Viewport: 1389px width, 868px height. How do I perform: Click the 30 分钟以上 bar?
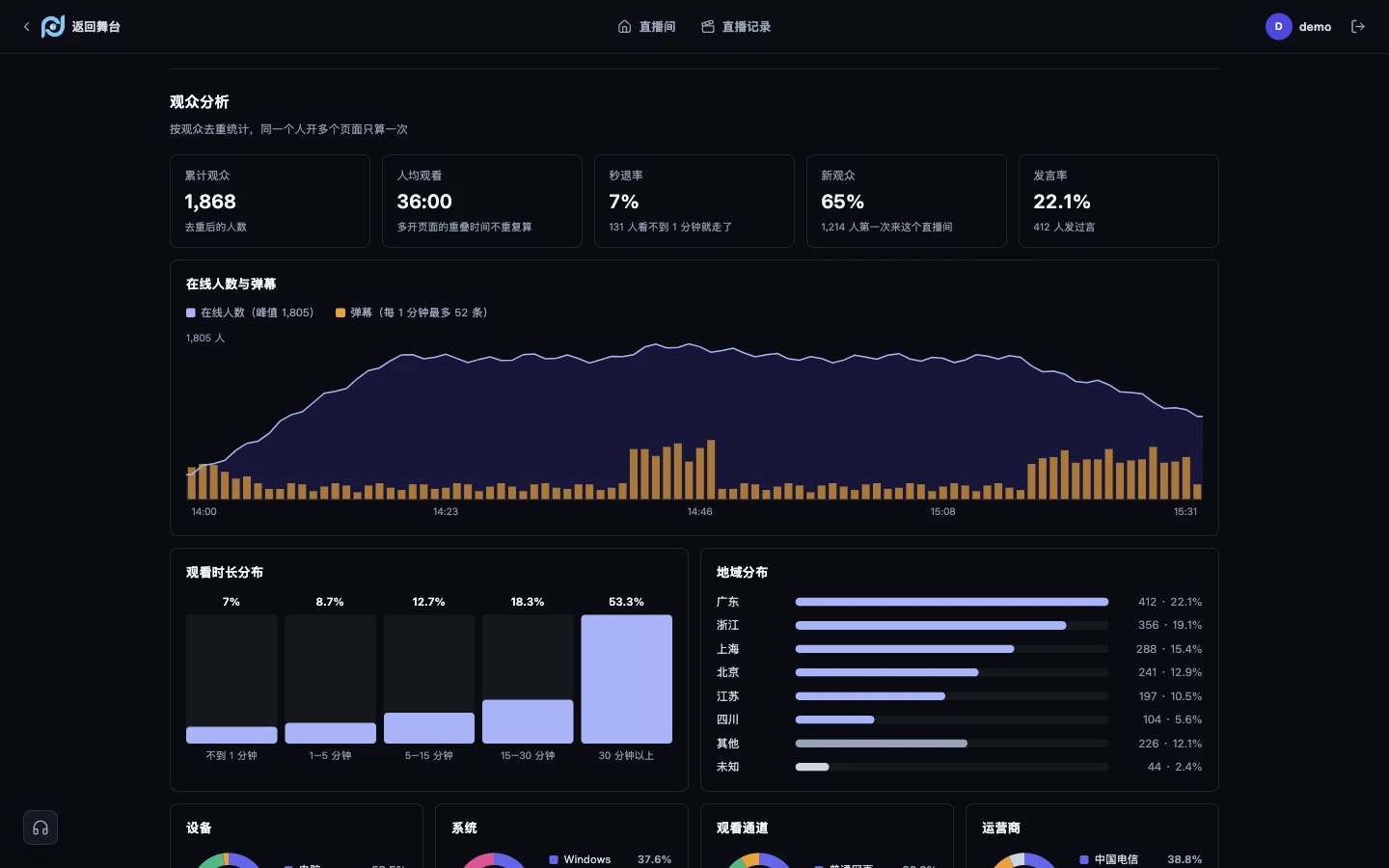click(626, 679)
